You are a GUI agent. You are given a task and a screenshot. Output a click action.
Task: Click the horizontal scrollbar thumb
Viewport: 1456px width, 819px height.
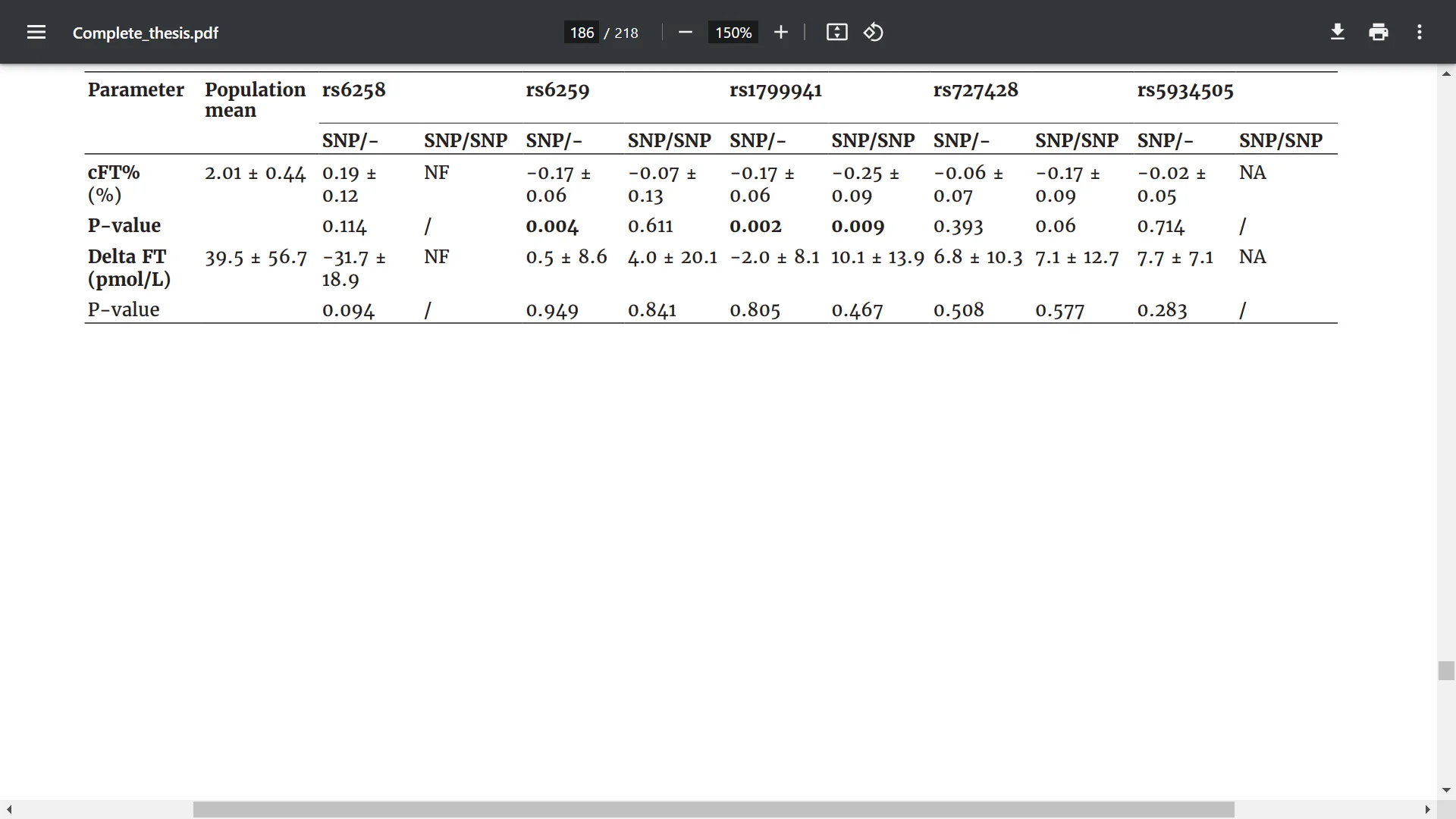click(714, 809)
